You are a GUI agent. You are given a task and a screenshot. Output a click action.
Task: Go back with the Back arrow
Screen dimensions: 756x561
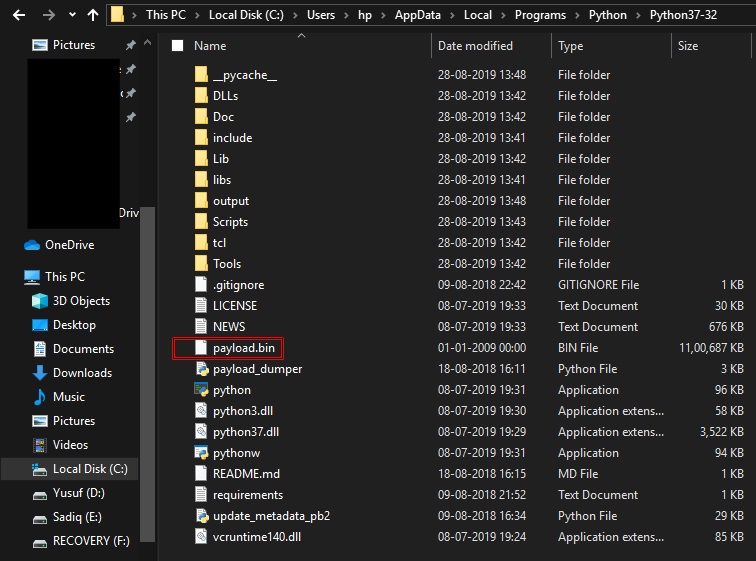tap(19, 15)
